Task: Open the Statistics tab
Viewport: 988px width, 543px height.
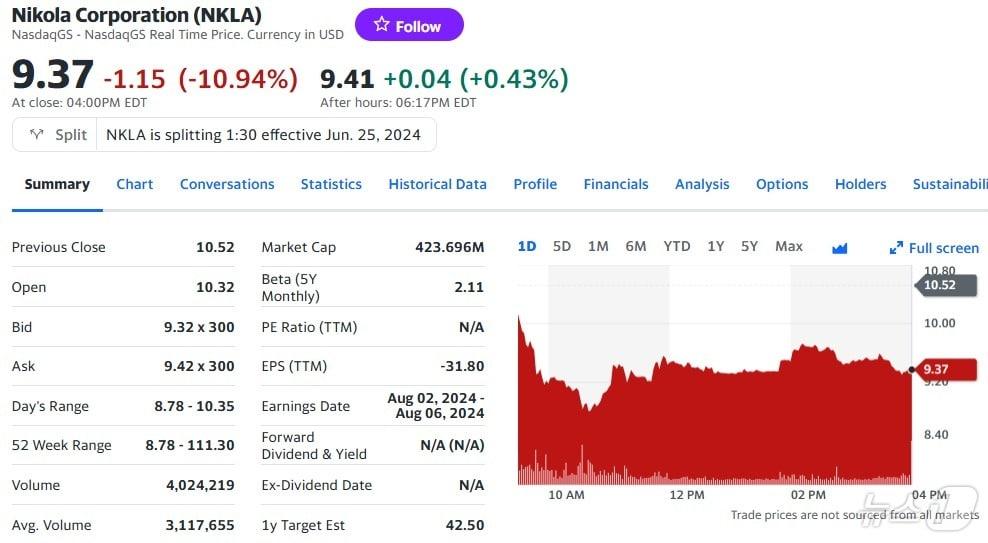Action: 331,184
